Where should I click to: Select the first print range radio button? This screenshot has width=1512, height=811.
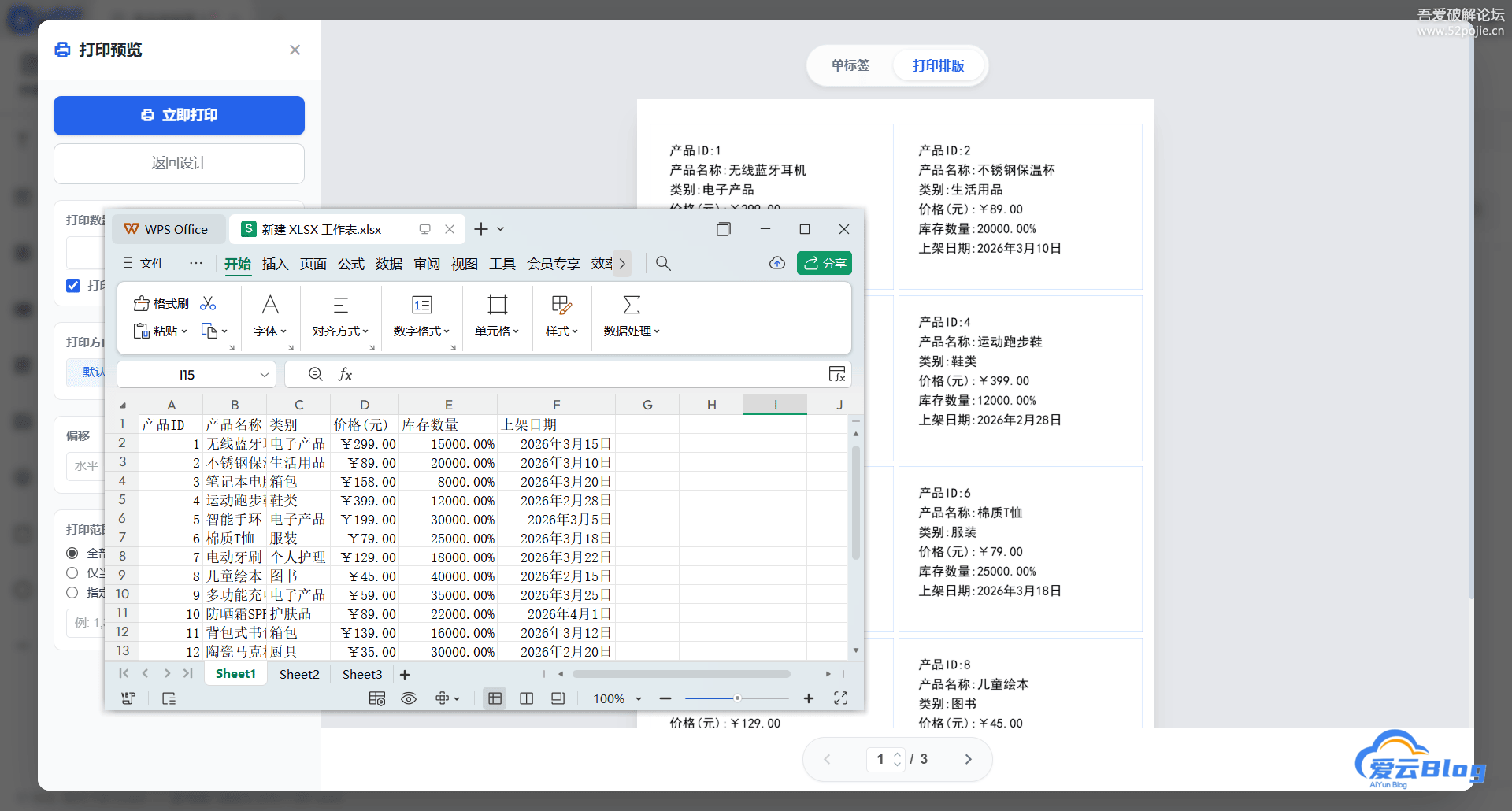click(x=72, y=553)
